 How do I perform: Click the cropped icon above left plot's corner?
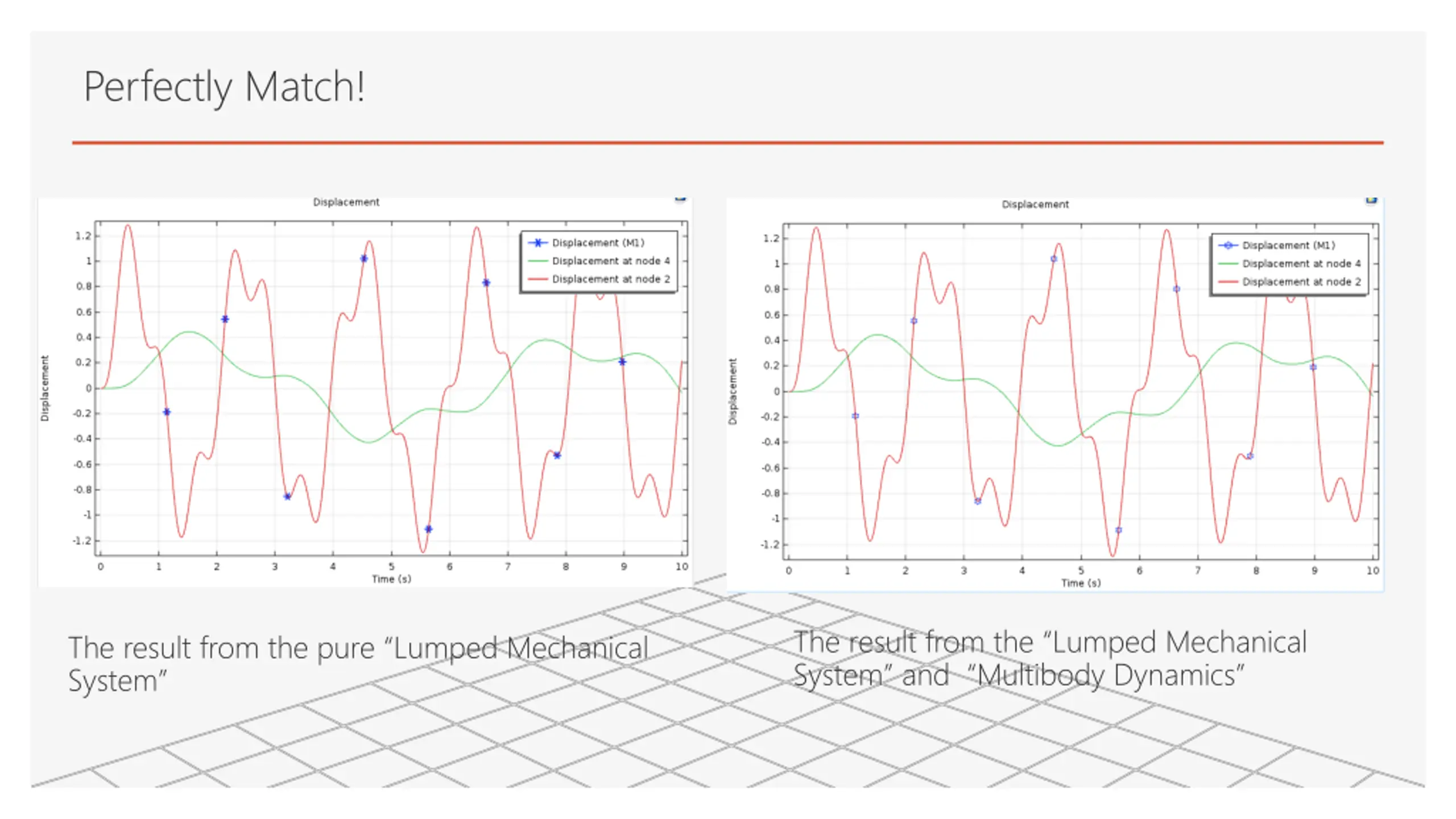click(x=680, y=199)
